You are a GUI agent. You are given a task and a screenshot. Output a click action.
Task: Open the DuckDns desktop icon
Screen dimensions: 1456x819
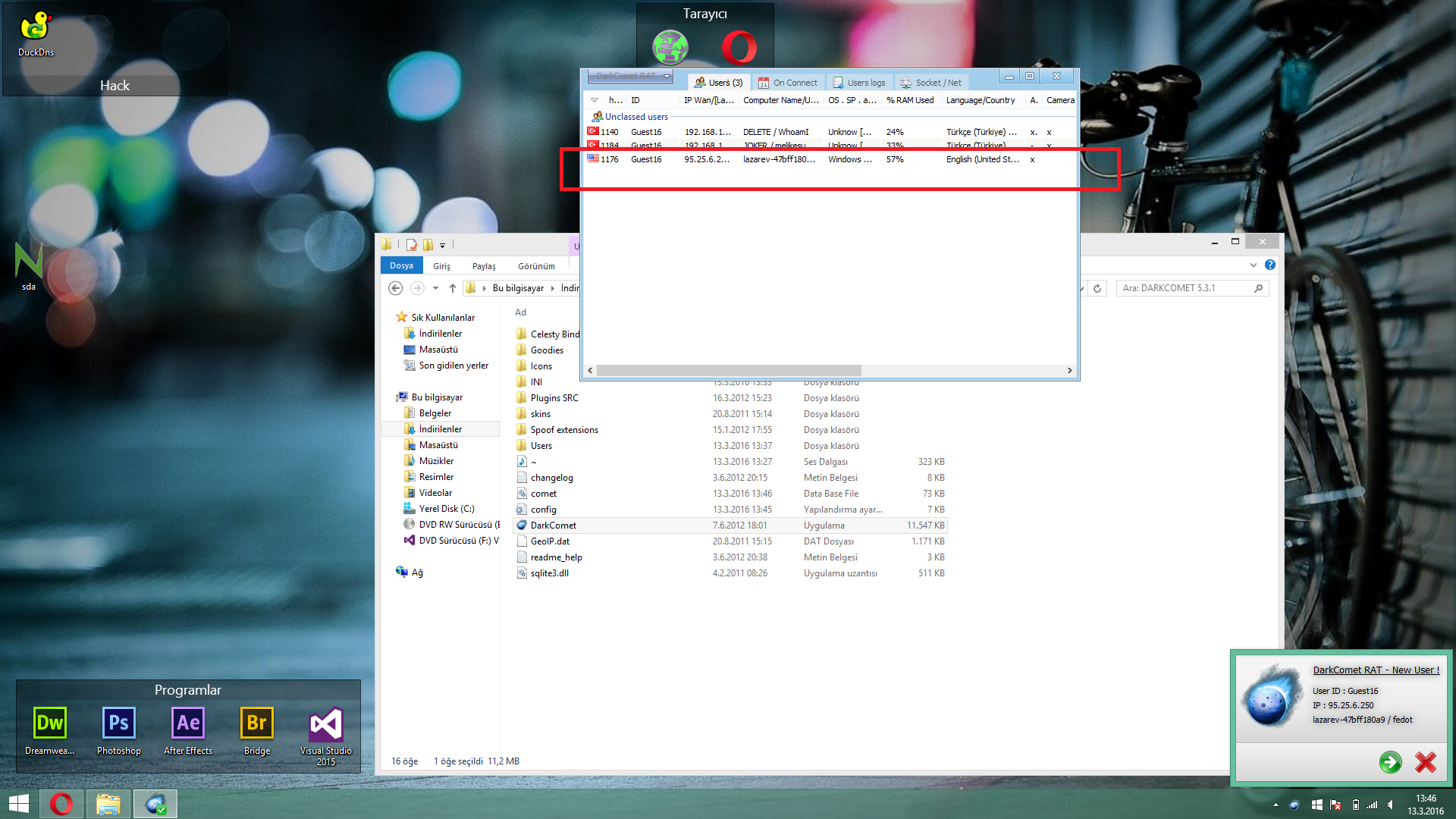pos(36,34)
